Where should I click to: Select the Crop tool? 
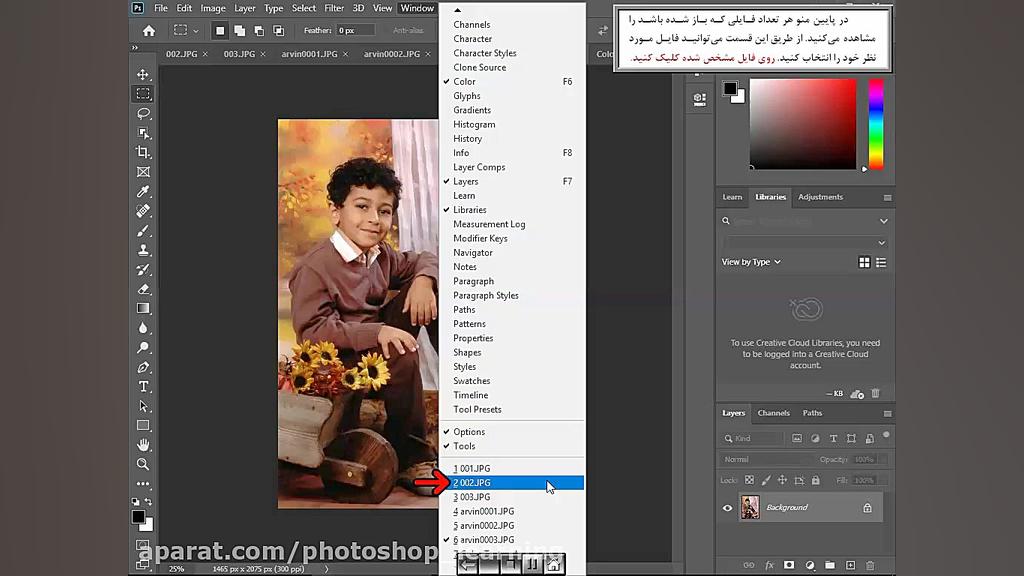pyautogui.click(x=143, y=152)
